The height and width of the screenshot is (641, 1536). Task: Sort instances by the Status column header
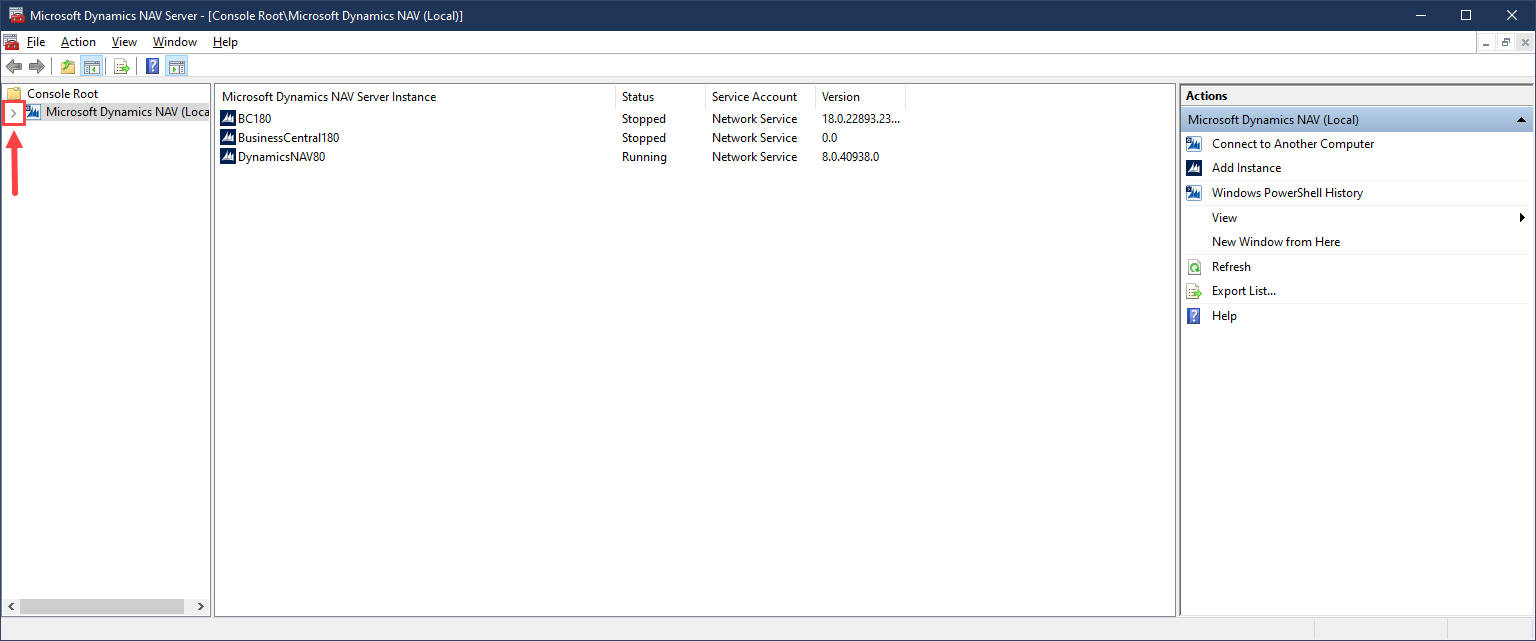coord(638,97)
